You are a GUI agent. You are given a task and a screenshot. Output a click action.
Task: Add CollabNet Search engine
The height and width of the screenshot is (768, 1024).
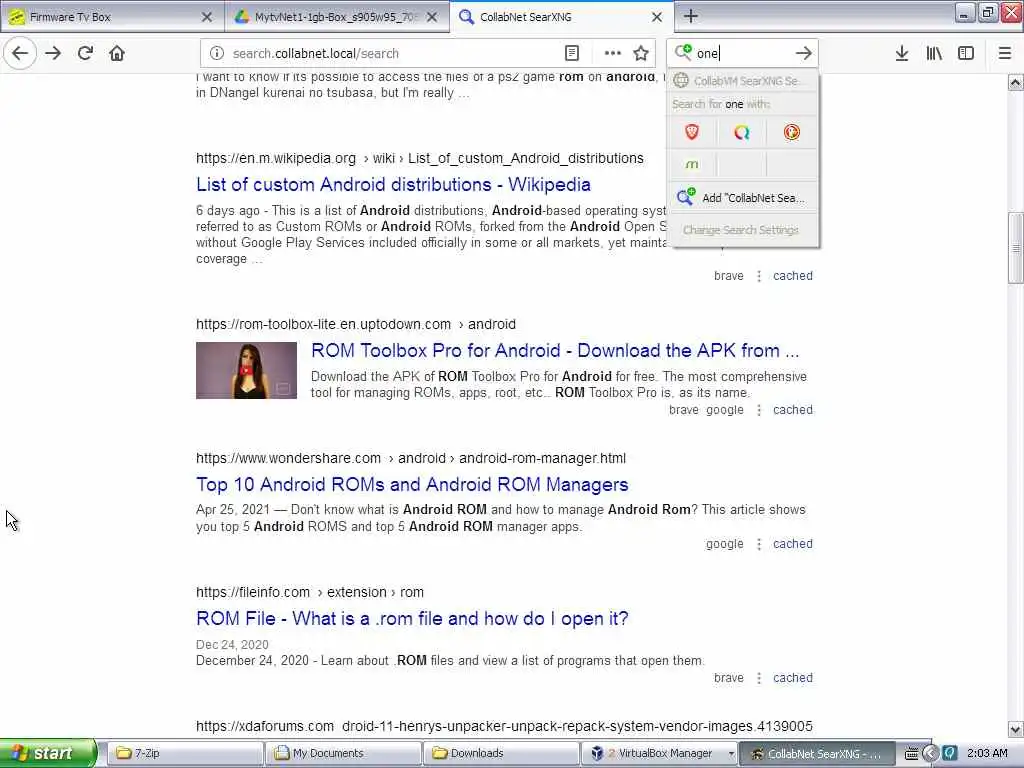pyautogui.click(x=743, y=197)
